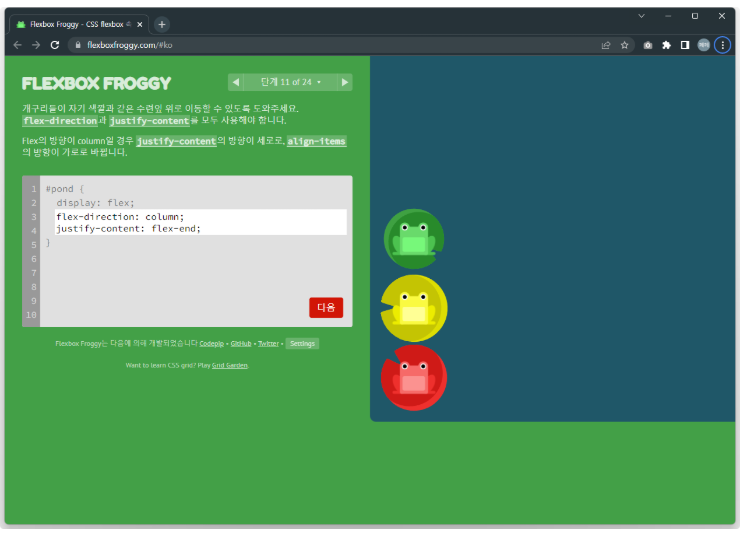This screenshot has width=744, height=534.
Task: Open the Grid Garden link
Action: [x=230, y=365]
